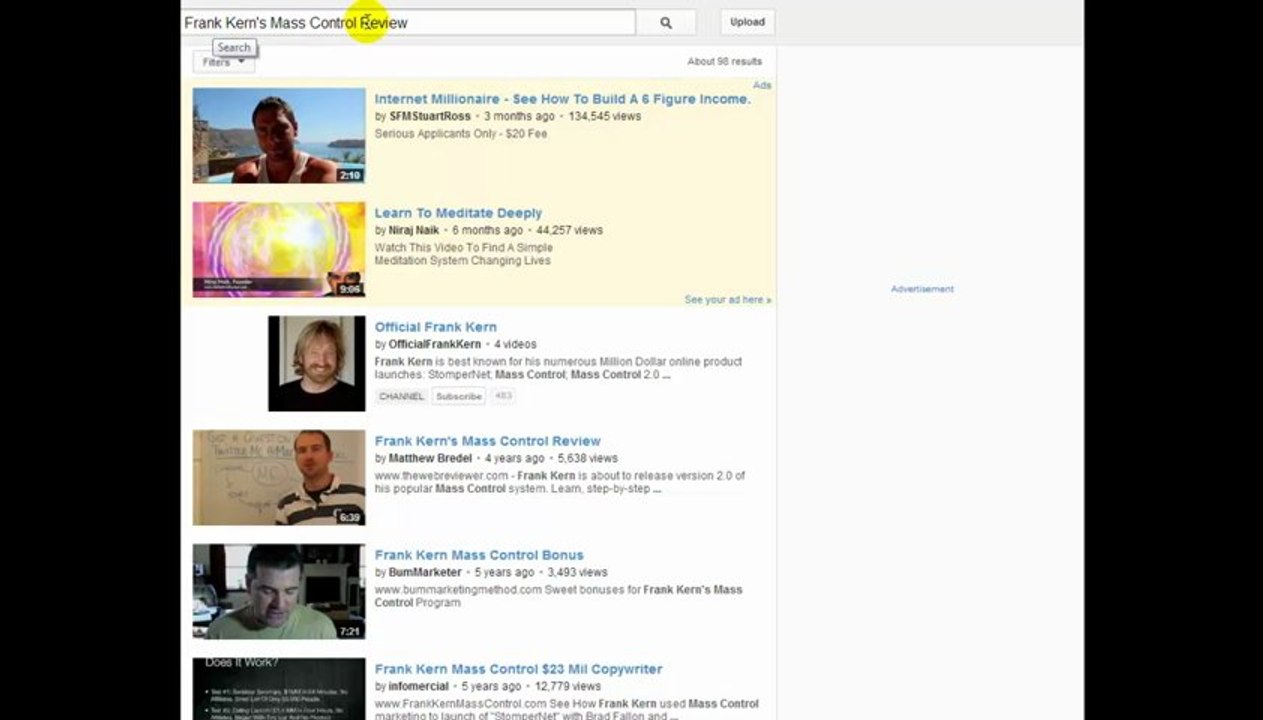Click into the search text field
The width and height of the screenshot is (1263, 720).
408,22
